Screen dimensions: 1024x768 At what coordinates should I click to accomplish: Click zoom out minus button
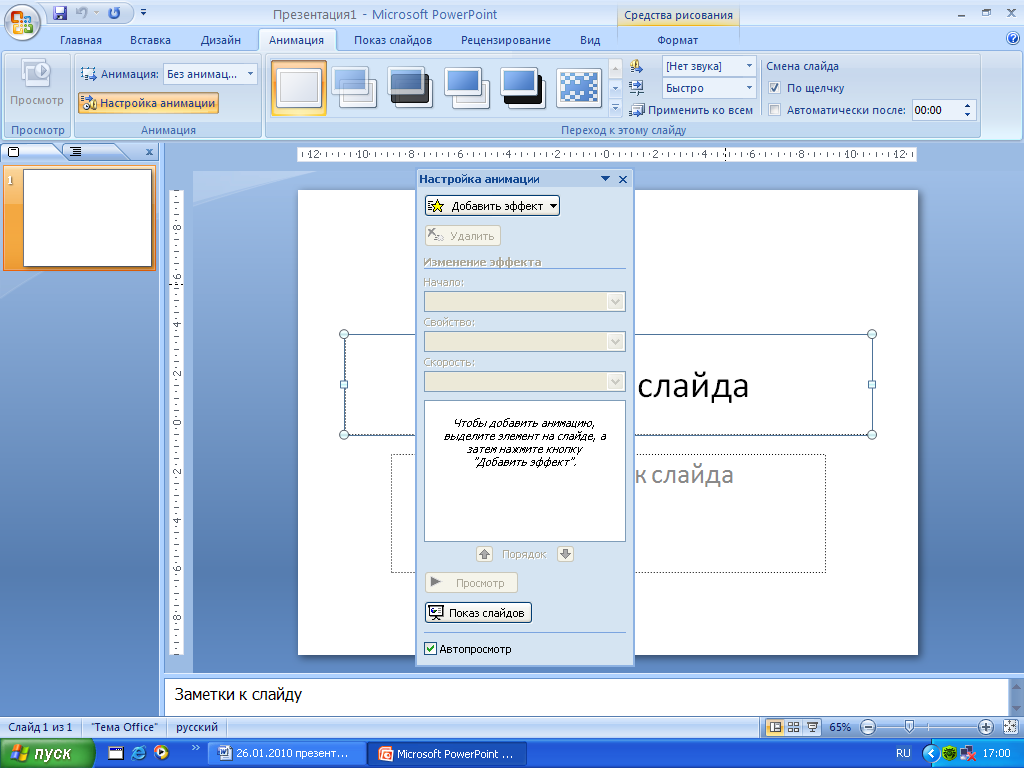(868, 727)
